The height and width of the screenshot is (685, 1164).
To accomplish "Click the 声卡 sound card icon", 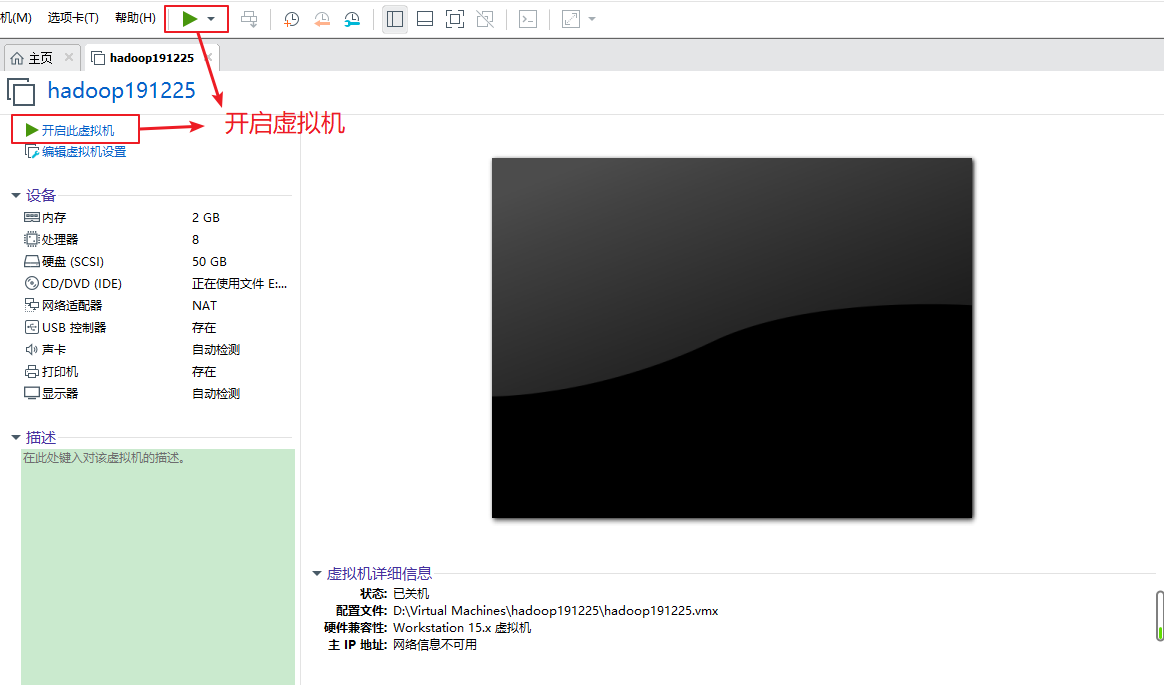I will pos(31,349).
